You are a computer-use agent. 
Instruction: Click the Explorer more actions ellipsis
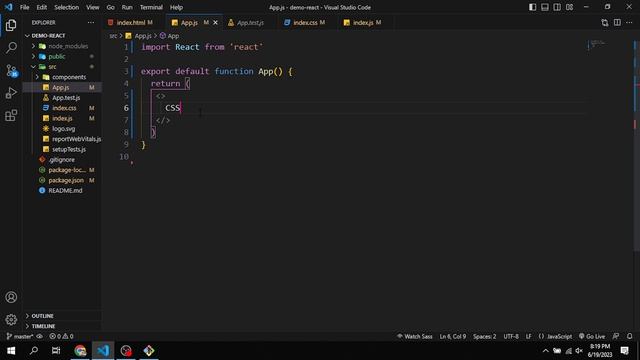click(x=91, y=22)
